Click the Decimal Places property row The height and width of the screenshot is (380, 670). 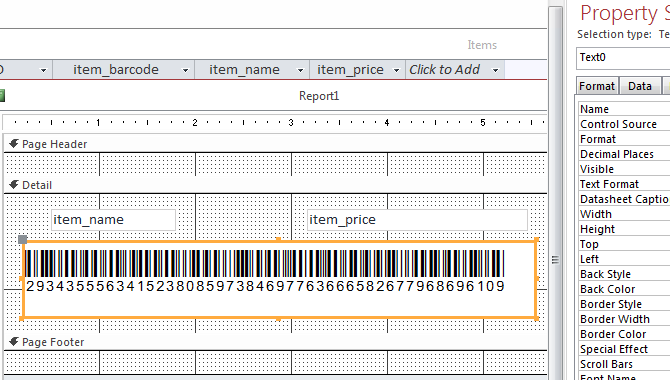[x=624, y=154]
